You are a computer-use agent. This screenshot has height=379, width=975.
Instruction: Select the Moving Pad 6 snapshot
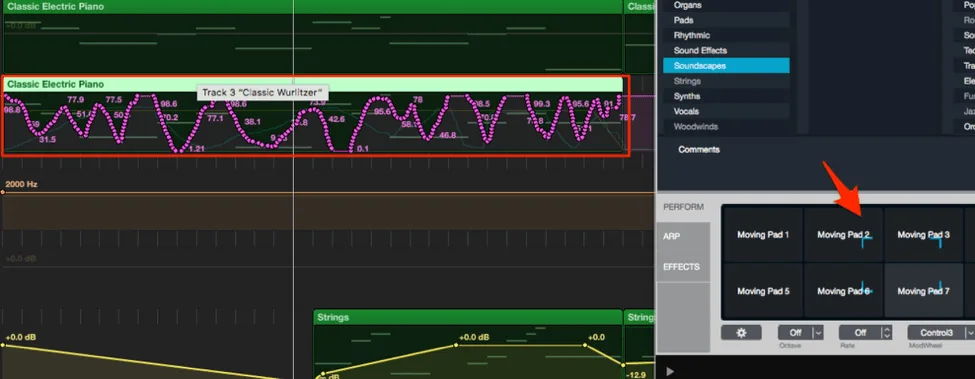[843, 291]
